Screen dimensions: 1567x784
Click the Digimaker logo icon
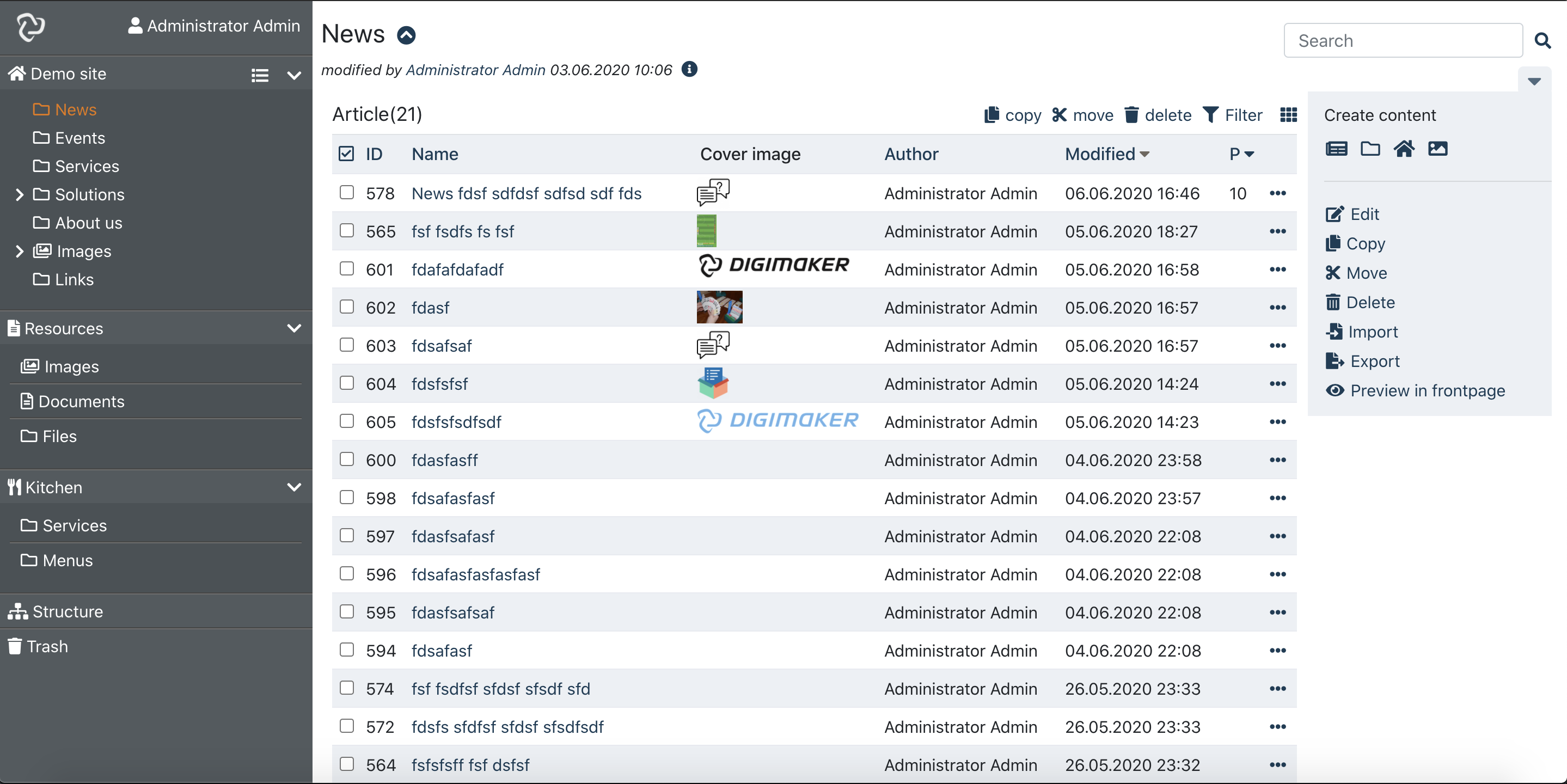coord(30,27)
